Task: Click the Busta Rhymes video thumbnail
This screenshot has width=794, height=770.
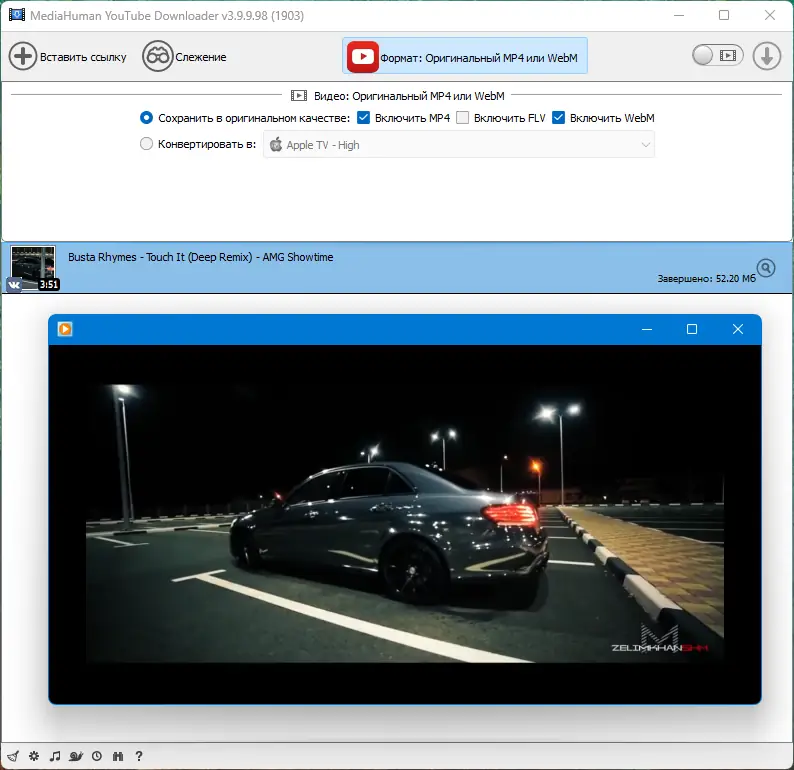Action: [33, 267]
